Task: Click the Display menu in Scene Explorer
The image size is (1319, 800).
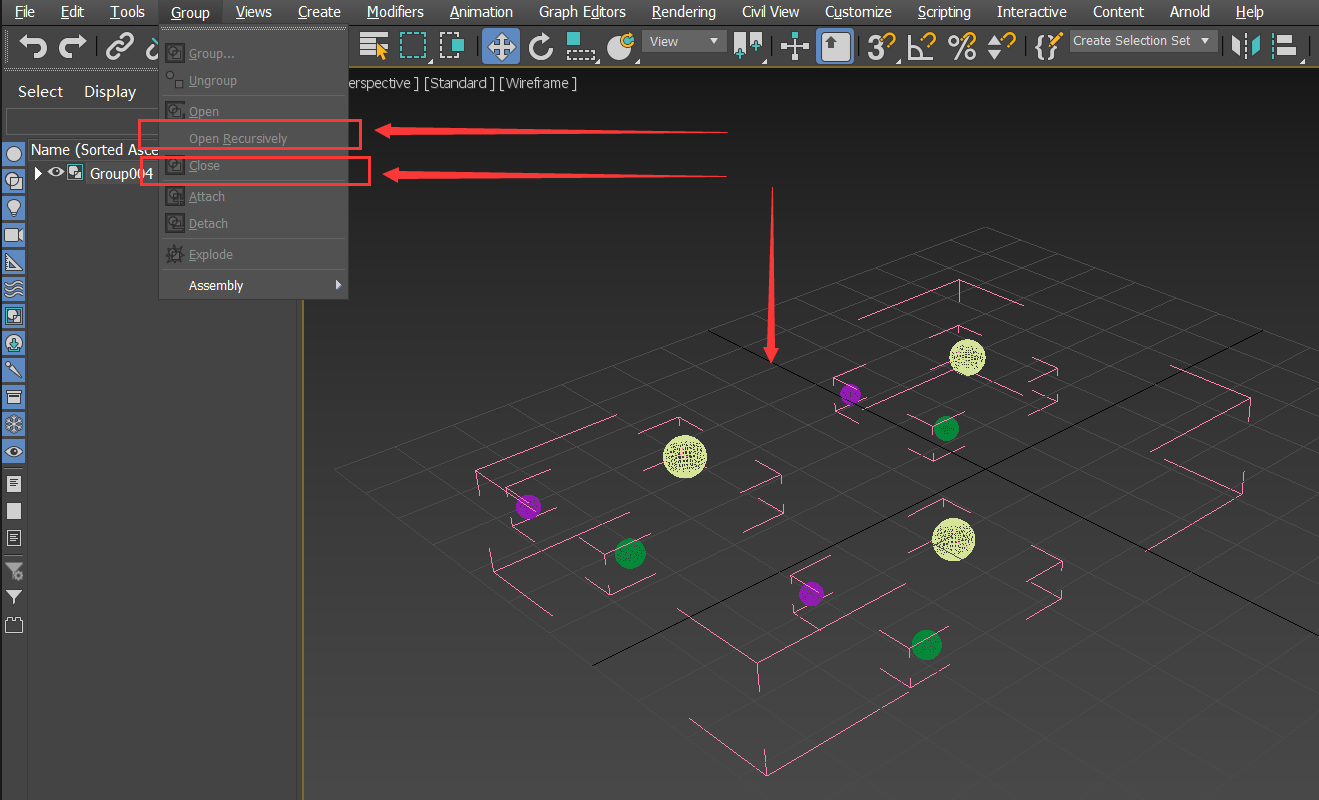Action: [110, 92]
